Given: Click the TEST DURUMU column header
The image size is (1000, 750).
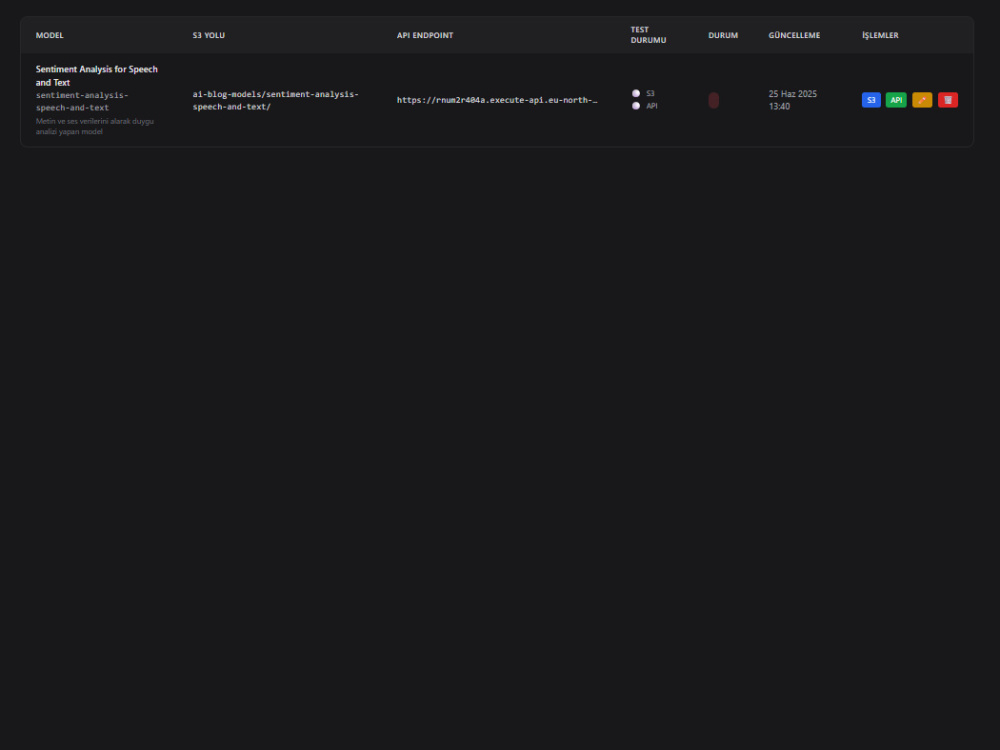Looking at the screenshot, I should (648, 35).
